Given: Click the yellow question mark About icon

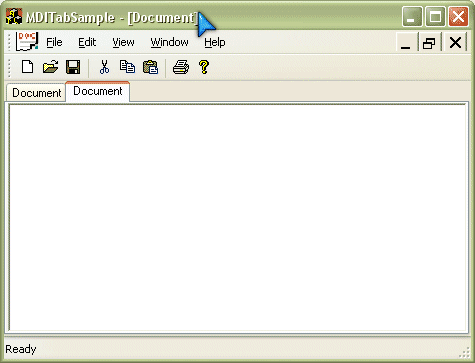Looking at the screenshot, I should click(x=204, y=67).
